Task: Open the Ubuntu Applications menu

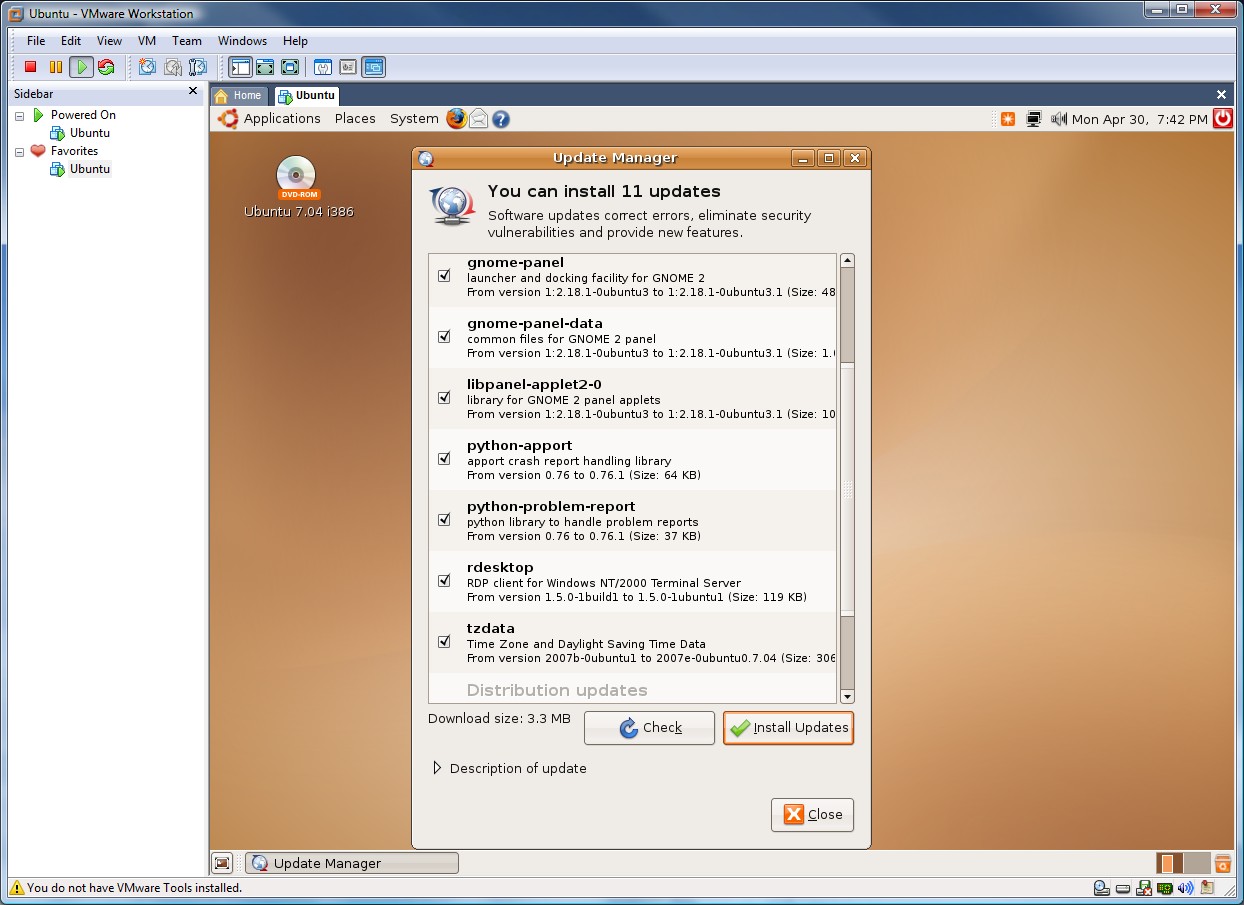Action: [x=282, y=118]
